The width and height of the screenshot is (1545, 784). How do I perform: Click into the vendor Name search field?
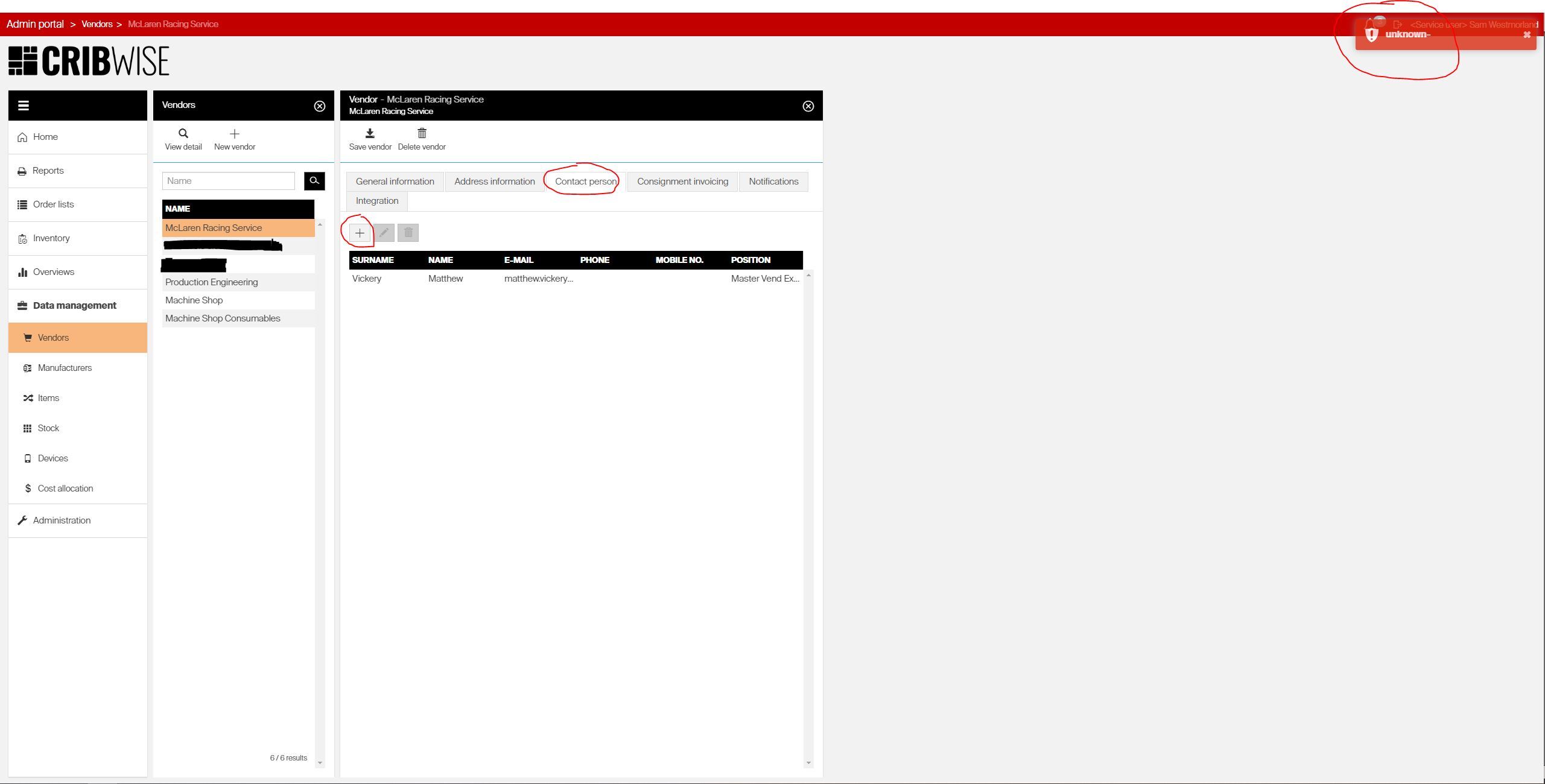pyautogui.click(x=229, y=181)
